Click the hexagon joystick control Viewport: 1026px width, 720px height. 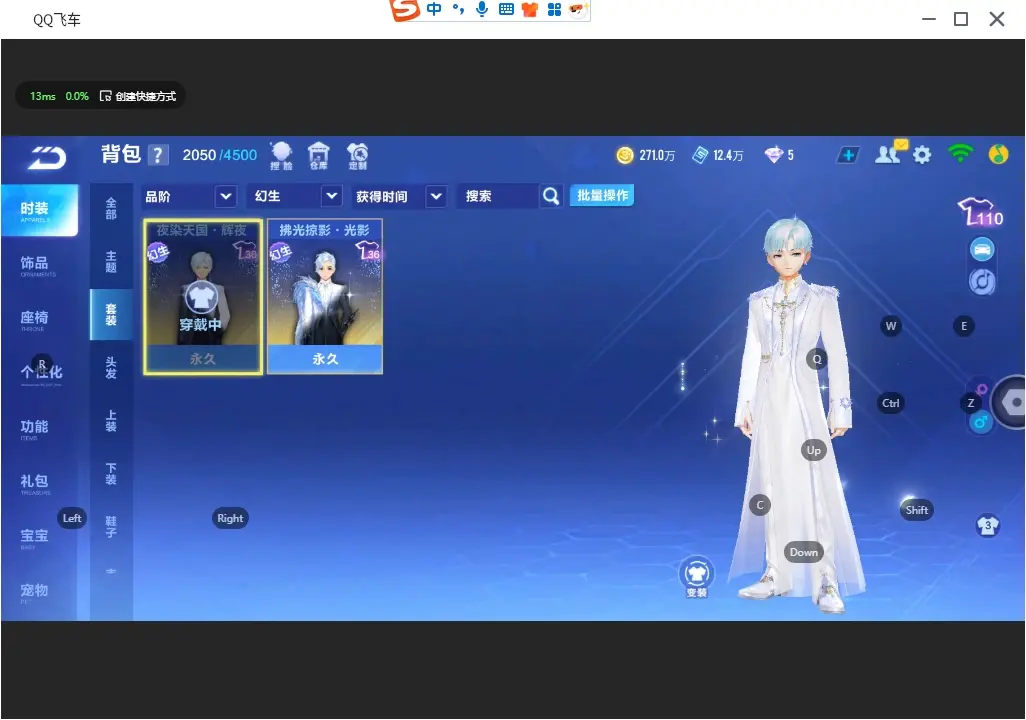1011,402
